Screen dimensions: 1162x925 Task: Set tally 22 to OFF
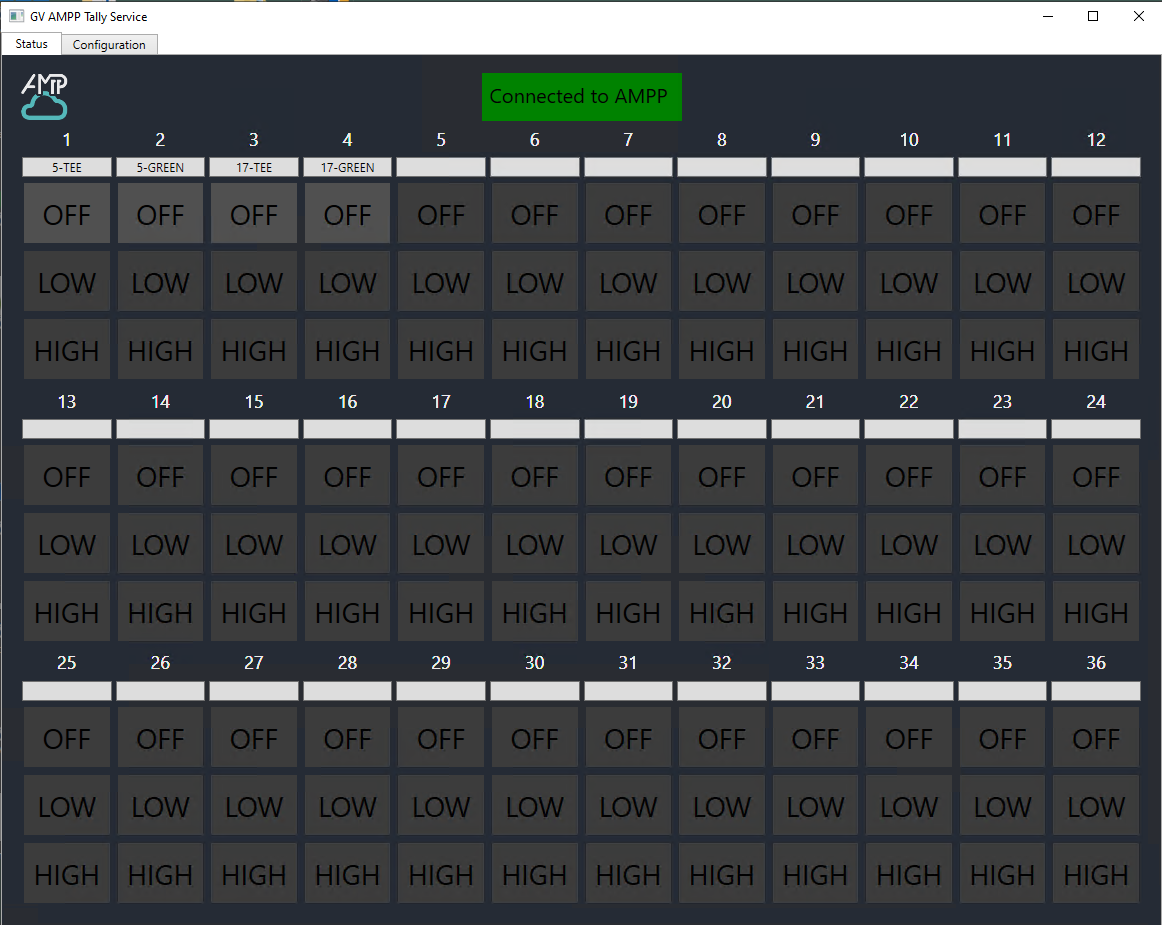(x=909, y=475)
